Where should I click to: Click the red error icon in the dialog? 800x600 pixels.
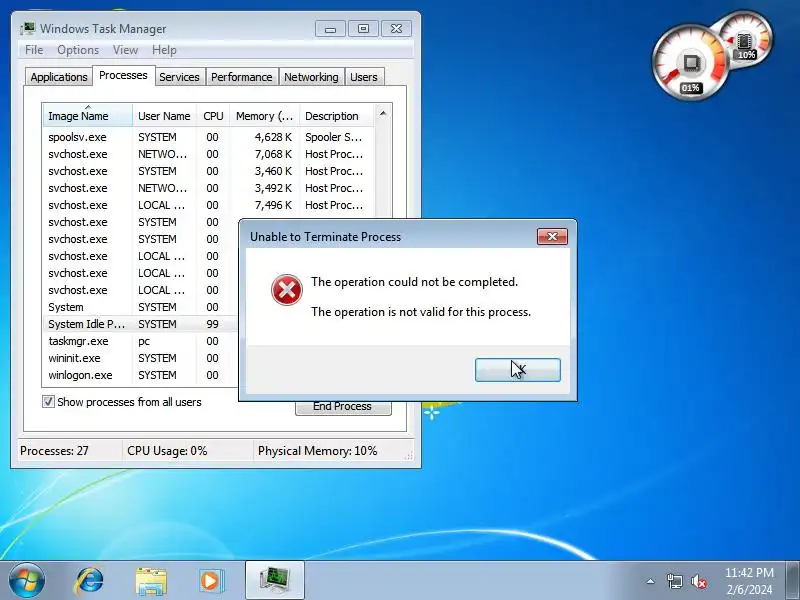point(286,290)
